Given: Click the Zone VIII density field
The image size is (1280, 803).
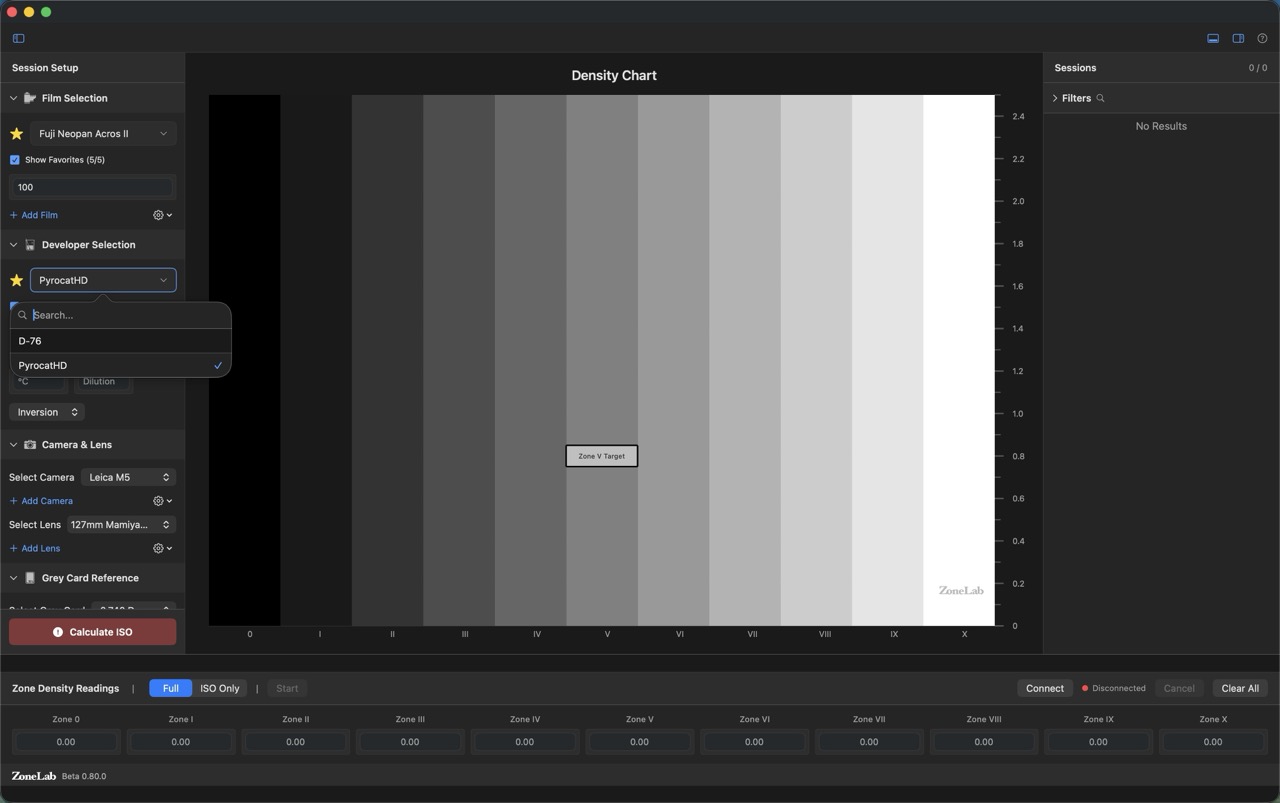Looking at the screenshot, I should coord(984,742).
